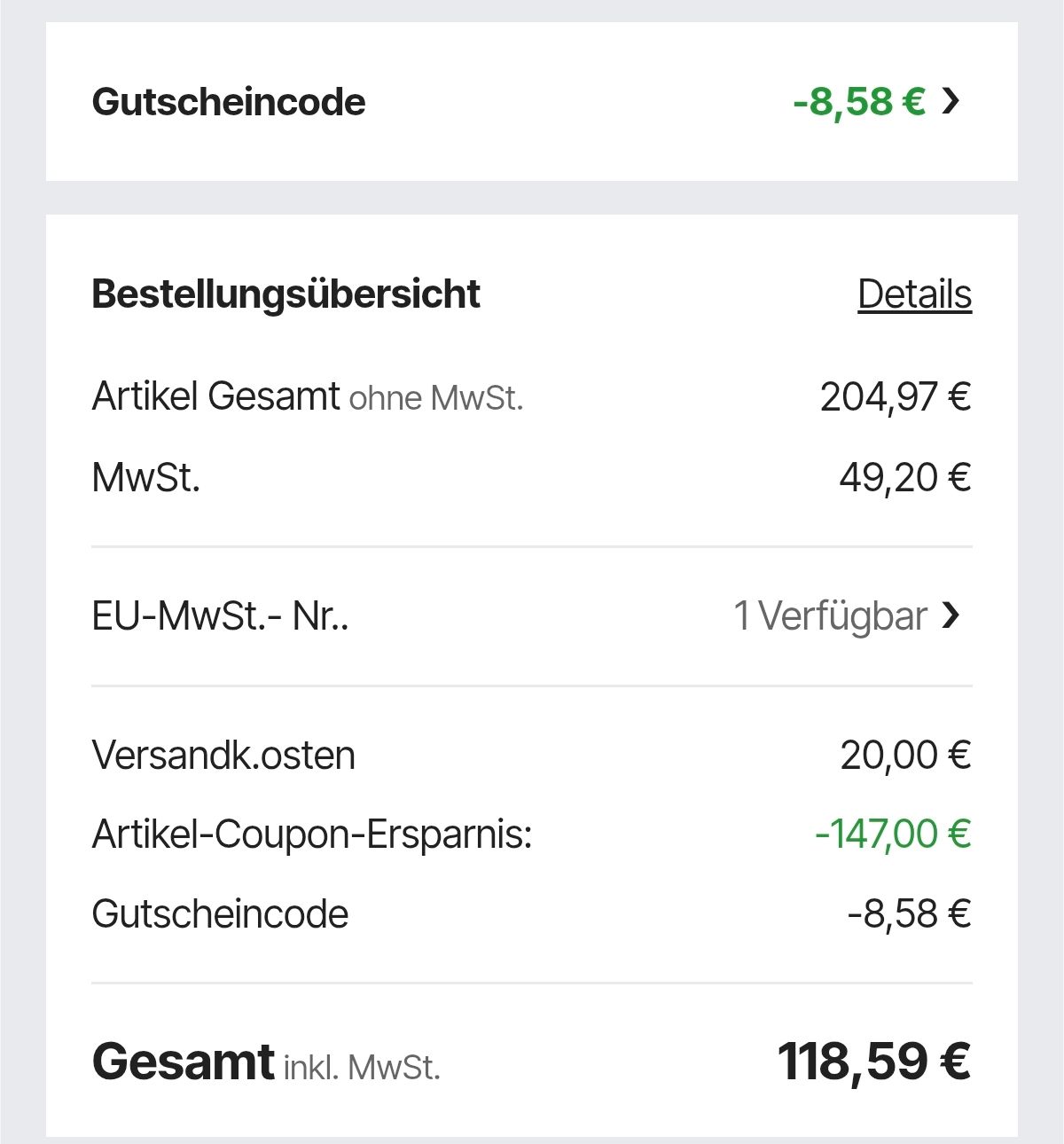The width and height of the screenshot is (1064, 1144).
Task: Select Gutscheincode line in order summary
Action: [x=220, y=914]
